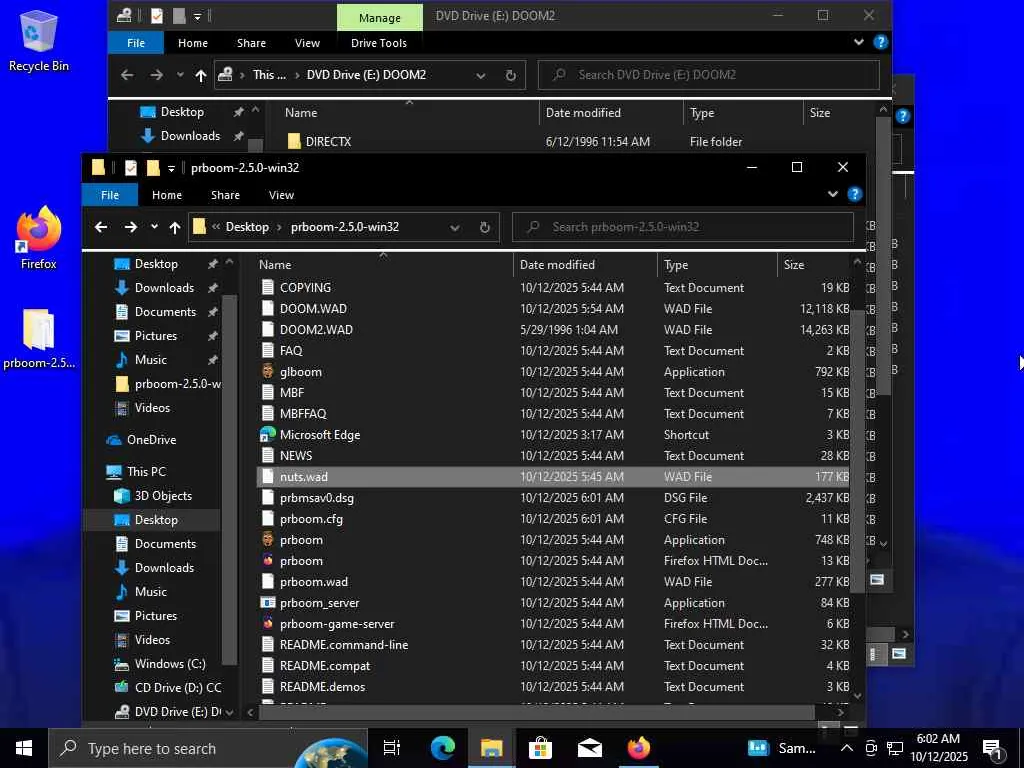1024x768 pixels.
Task: Select the prboom_server application icon
Action: pyautogui.click(x=268, y=602)
